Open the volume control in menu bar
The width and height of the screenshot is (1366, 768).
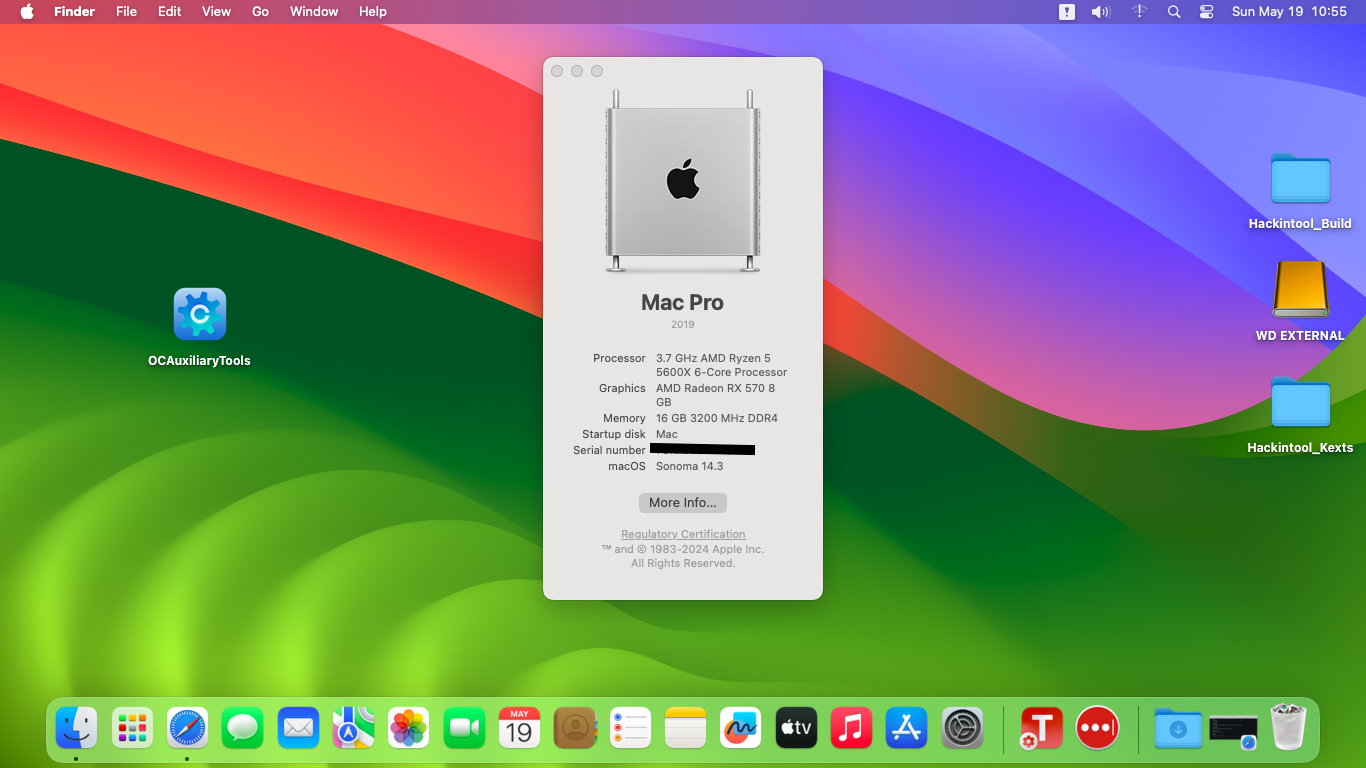[x=1101, y=12]
